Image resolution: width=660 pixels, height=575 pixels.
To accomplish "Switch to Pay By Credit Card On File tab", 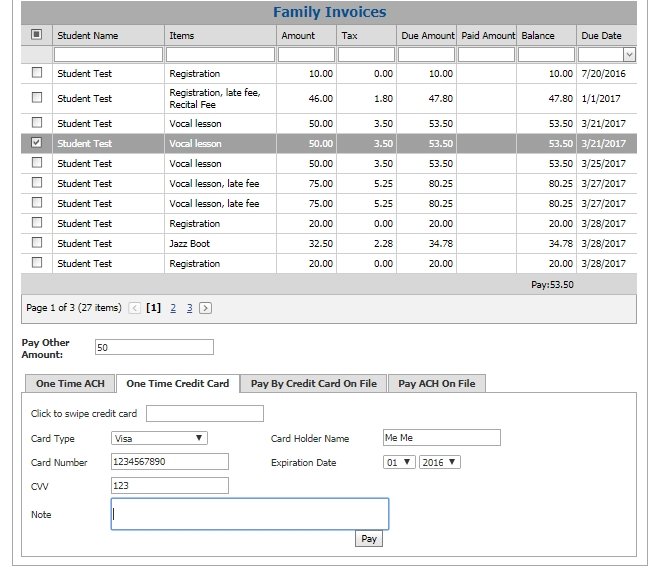I will tap(313, 383).
